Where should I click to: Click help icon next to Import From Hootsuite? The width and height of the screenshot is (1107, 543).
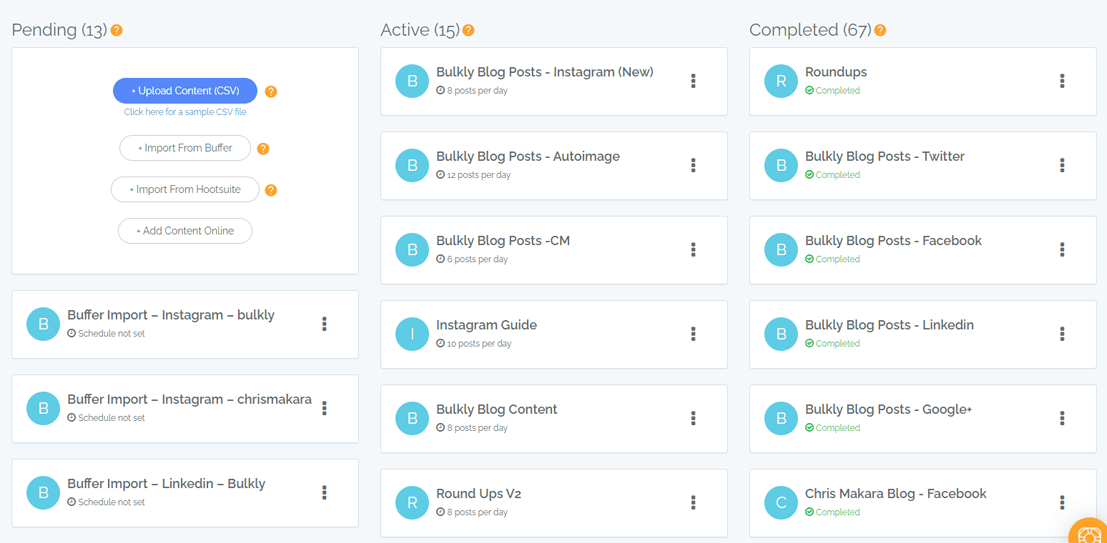[271, 190]
